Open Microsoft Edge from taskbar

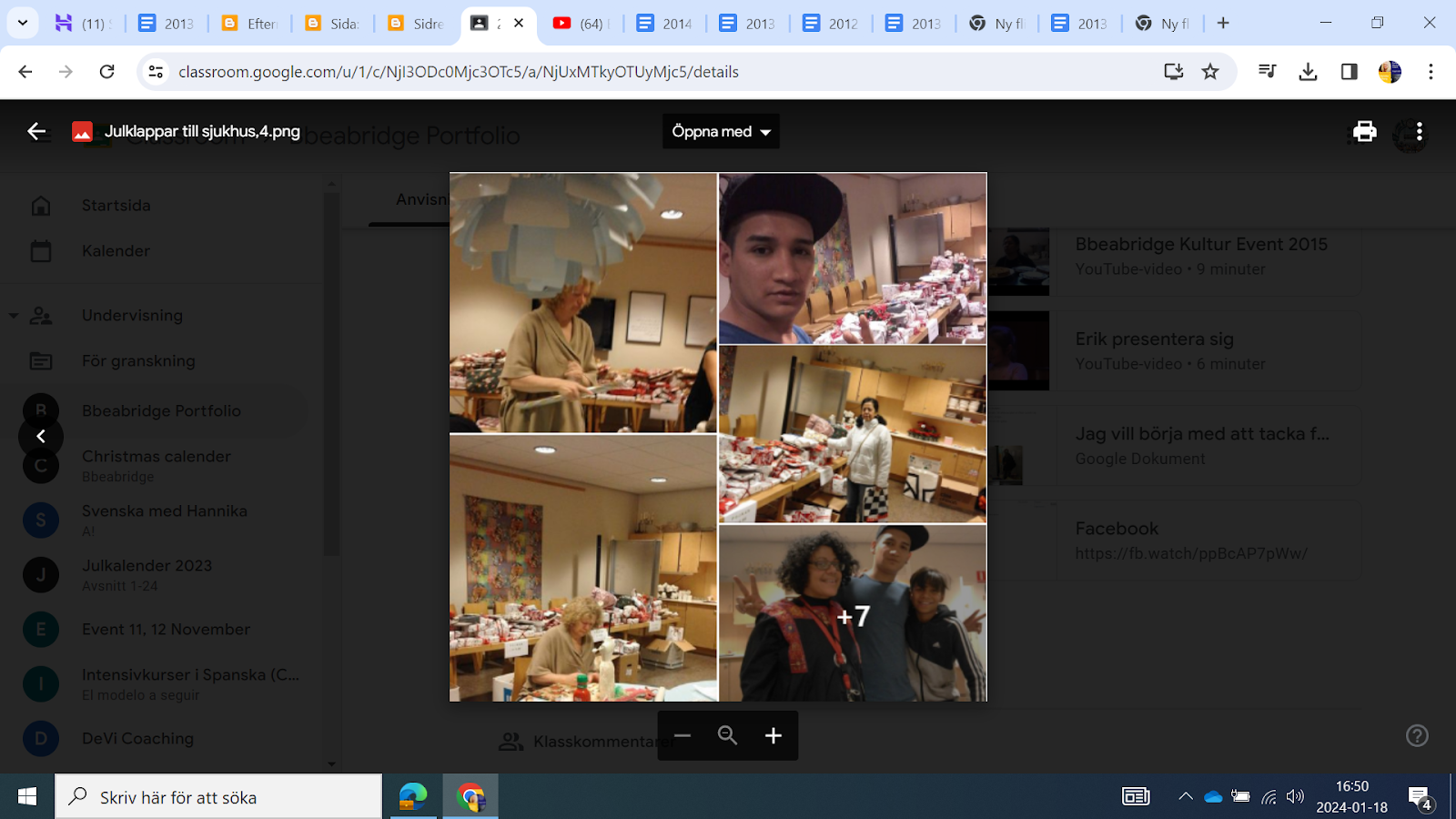pyautogui.click(x=412, y=797)
